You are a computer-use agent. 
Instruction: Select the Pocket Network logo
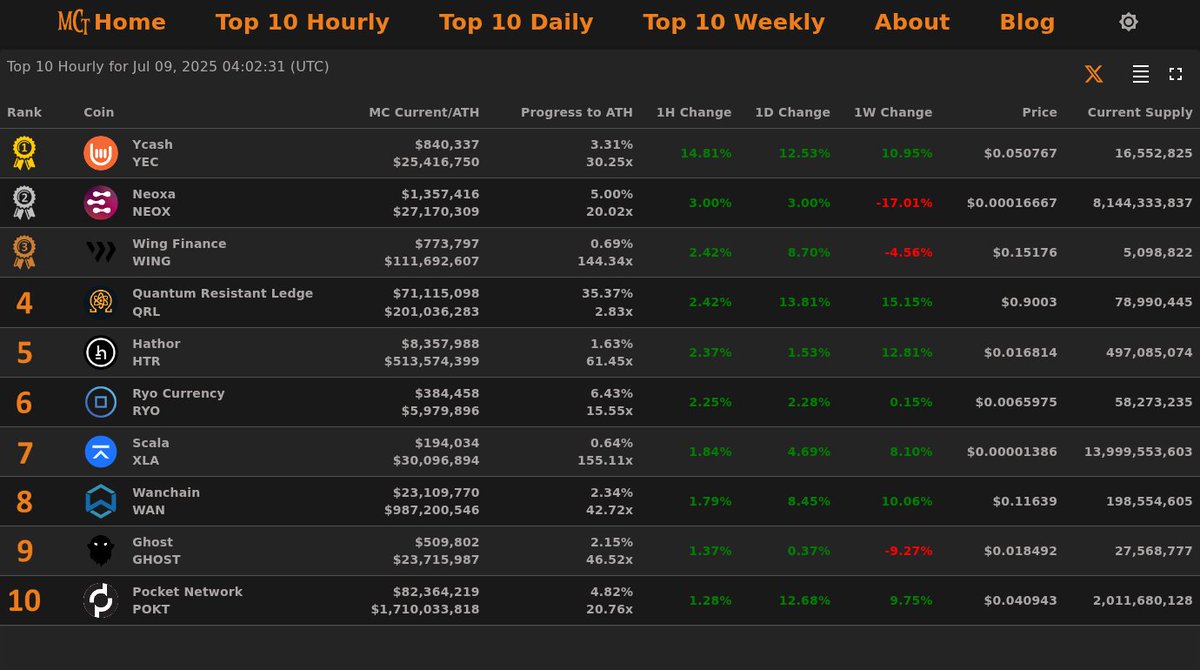100,600
